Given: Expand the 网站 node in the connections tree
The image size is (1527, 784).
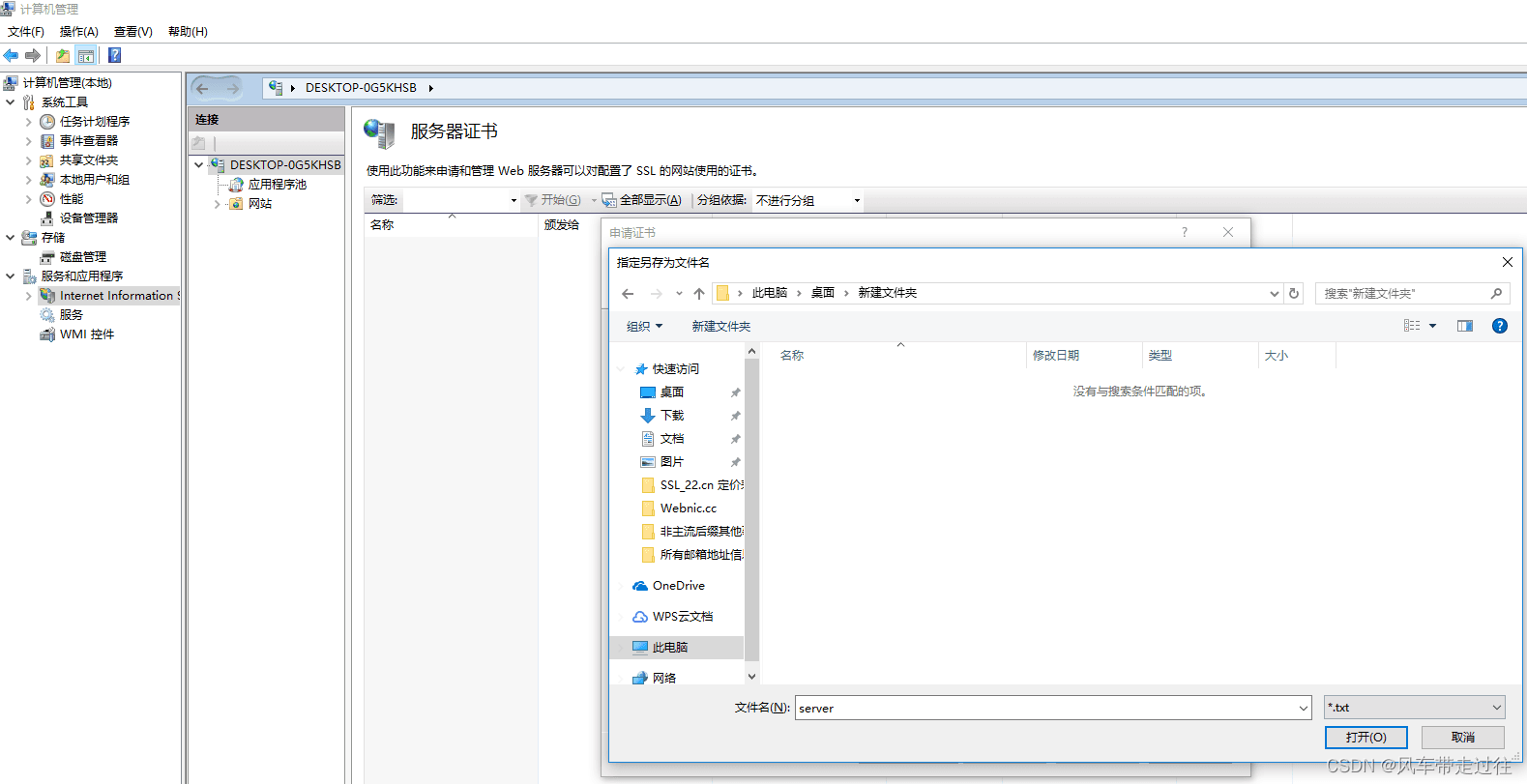Looking at the screenshot, I should [x=217, y=204].
